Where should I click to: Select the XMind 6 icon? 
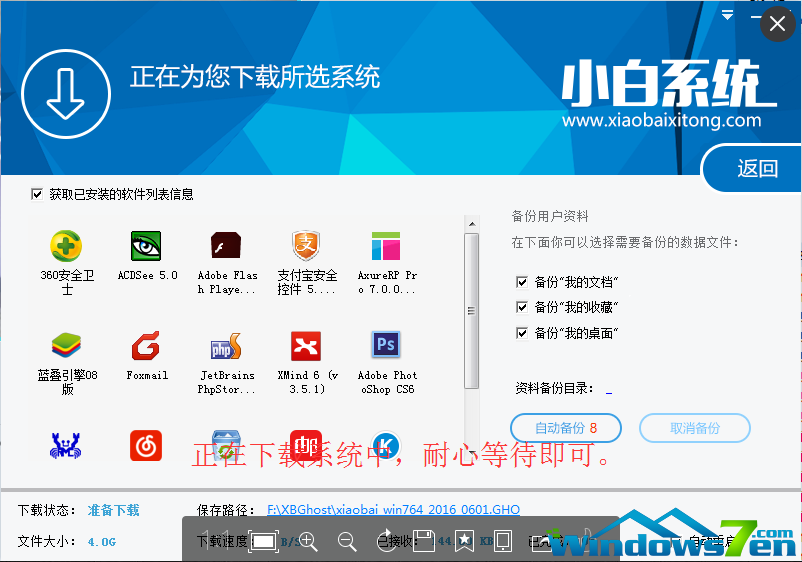307,346
